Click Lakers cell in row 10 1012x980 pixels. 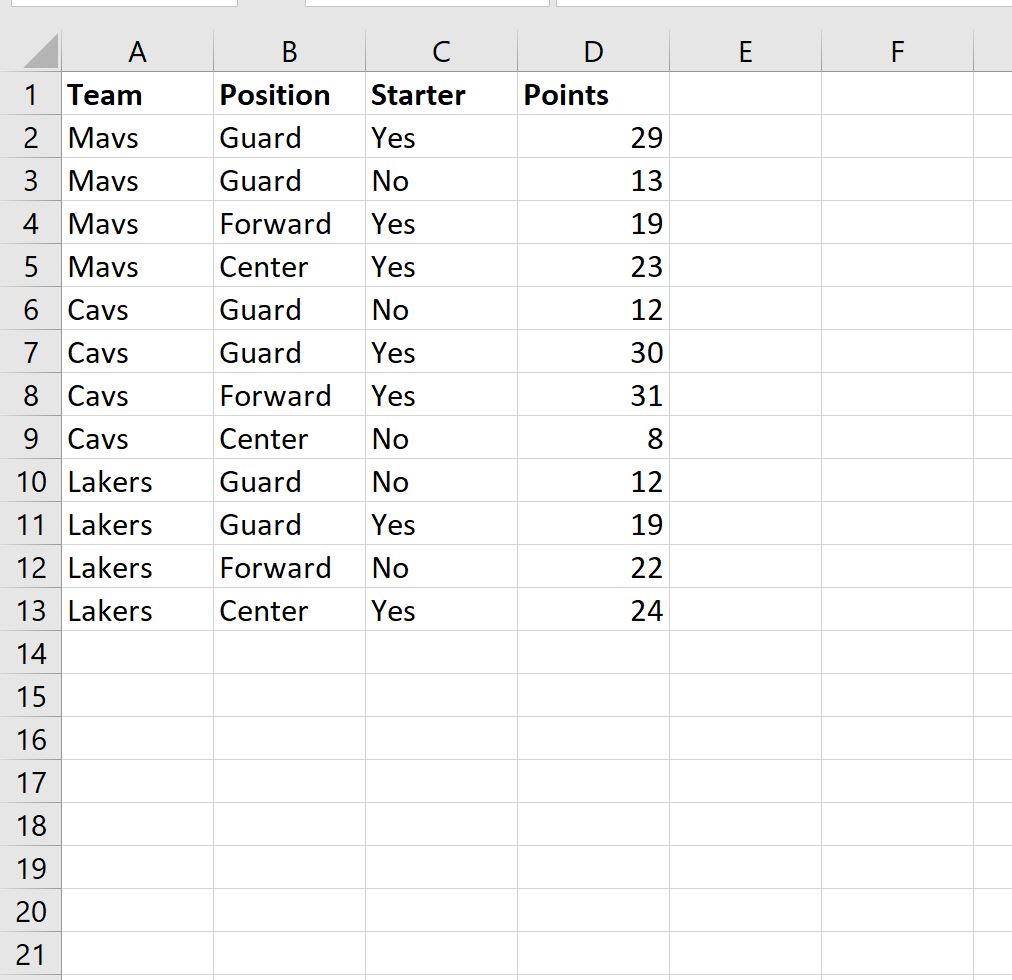(x=137, y=481)
